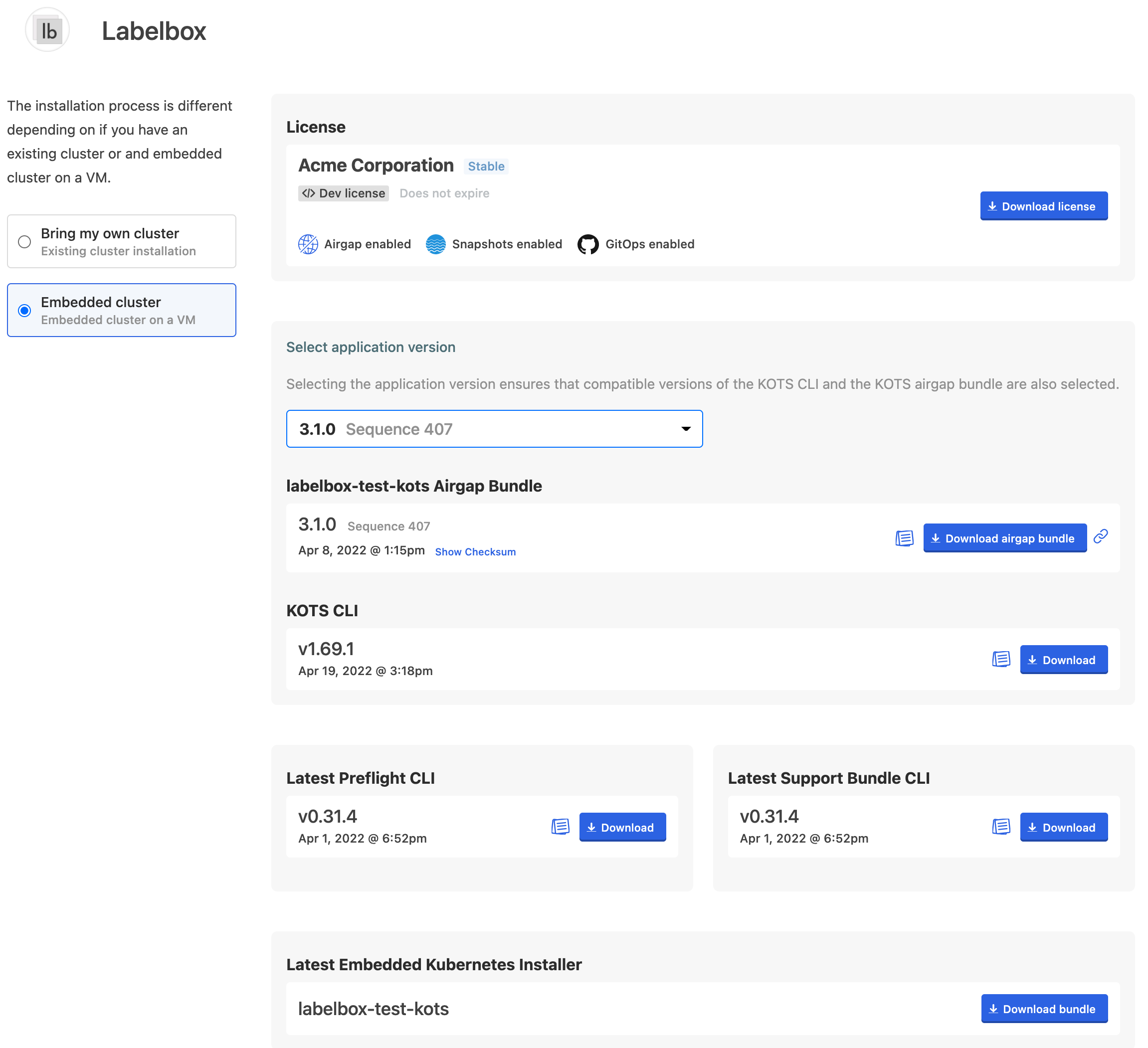The width and height of the screenshot is (1148, 1048).
Task: Open release notes icon for Support Bundle CLI
Action: pyautogui.click(x=1001, y=827)
